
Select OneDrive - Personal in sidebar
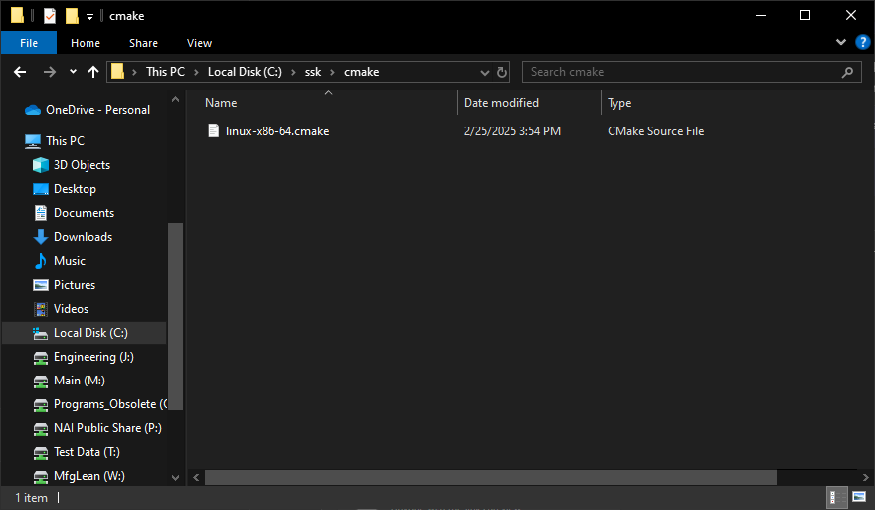pos(98,110)
